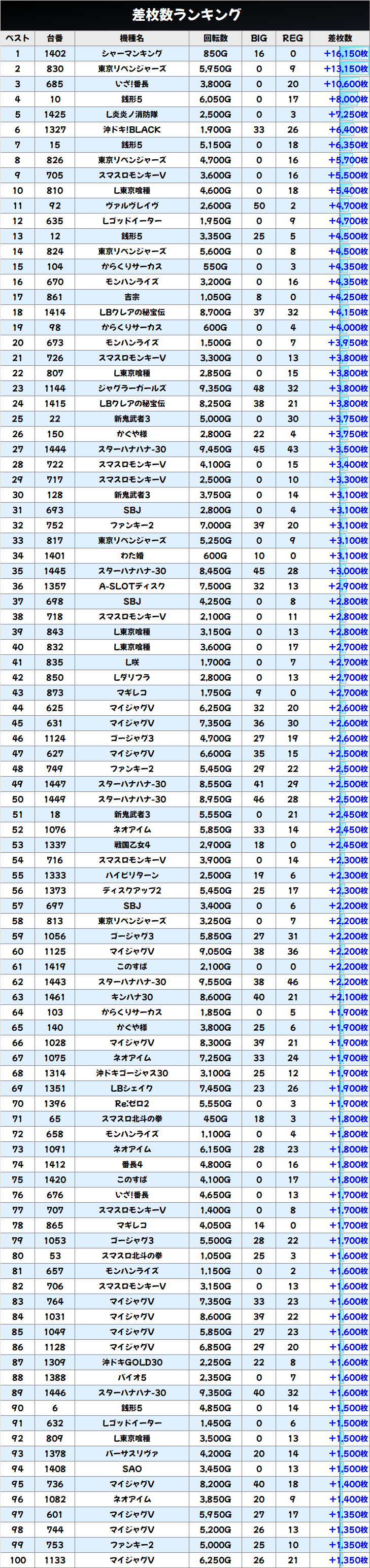
Task: Click the +16,150枚 difference bar
Action: click(345, 54)
